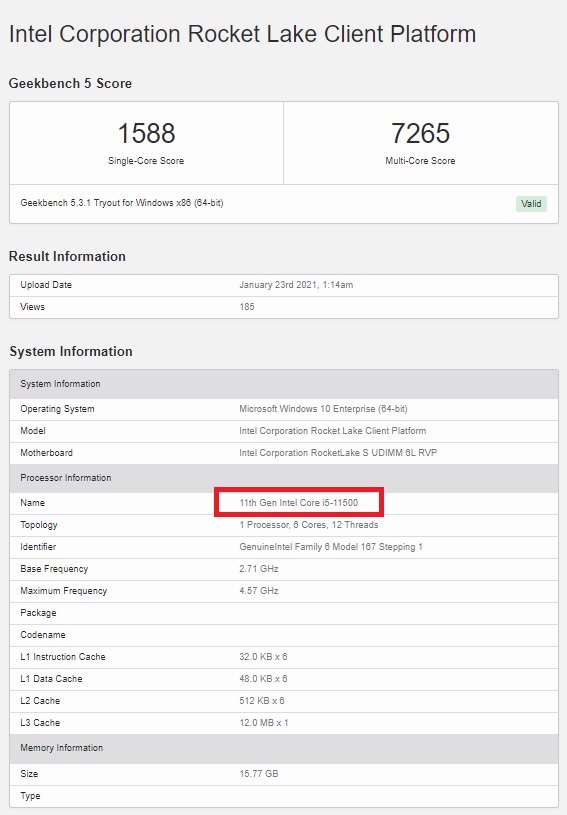The height and width of the screenshot is (815, 567).
Task: Click the Memory Information table header
Action: pos(284,748)
